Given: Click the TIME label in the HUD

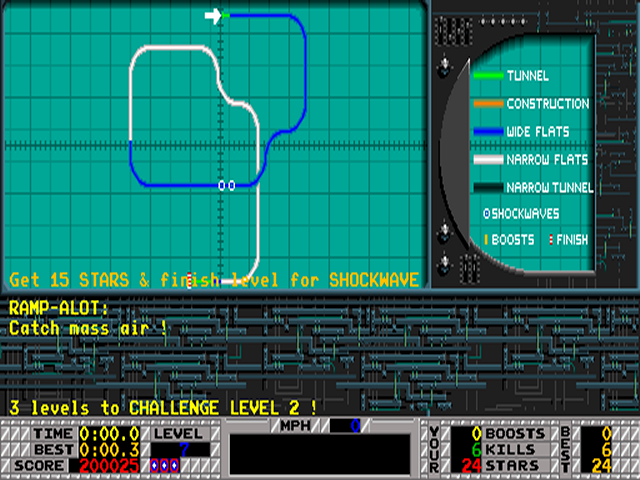Looking at the screenshot, I should pyautogui.click(x=53, y=434).
